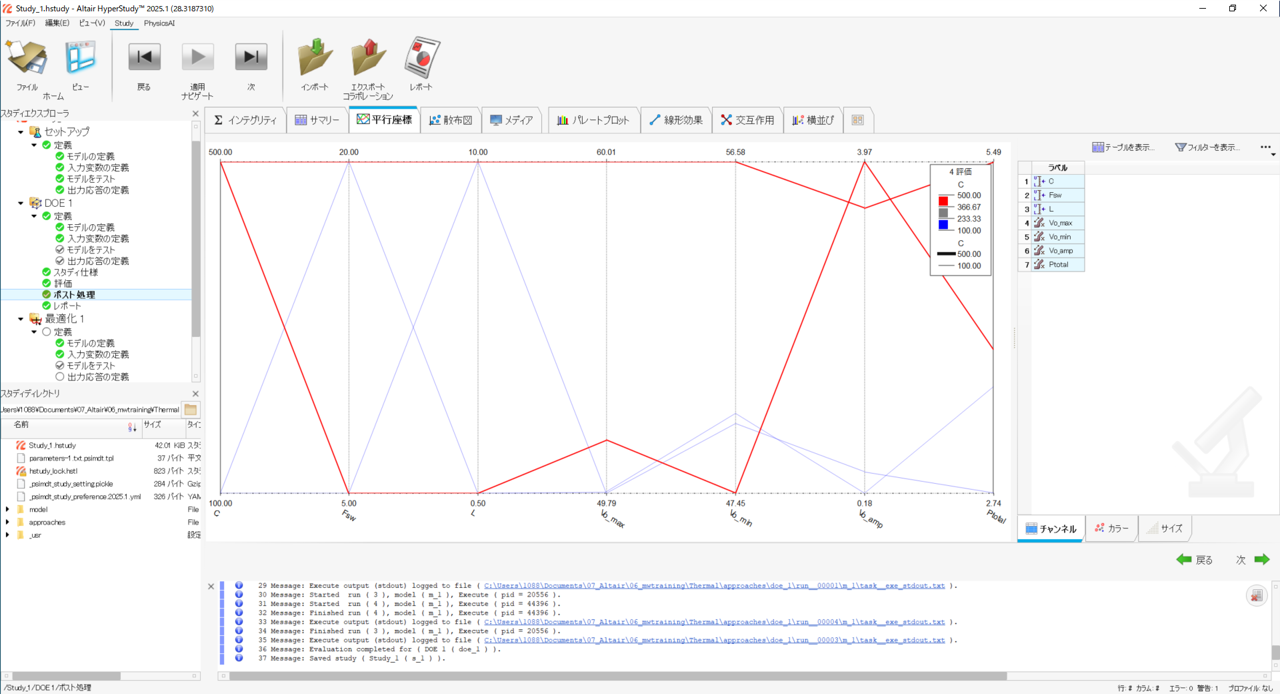Click the Import (インポート) toolbar icon

click(x=315, y=58)
